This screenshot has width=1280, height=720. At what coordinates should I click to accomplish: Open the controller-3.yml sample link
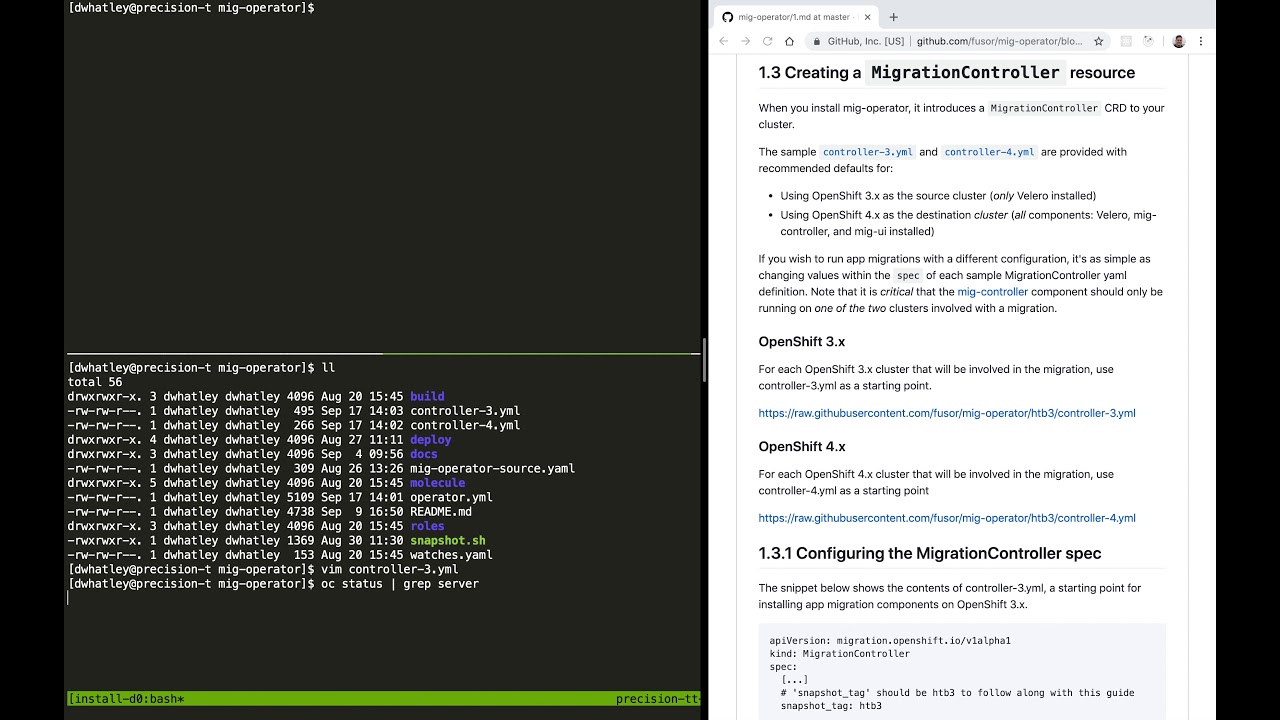867,152
